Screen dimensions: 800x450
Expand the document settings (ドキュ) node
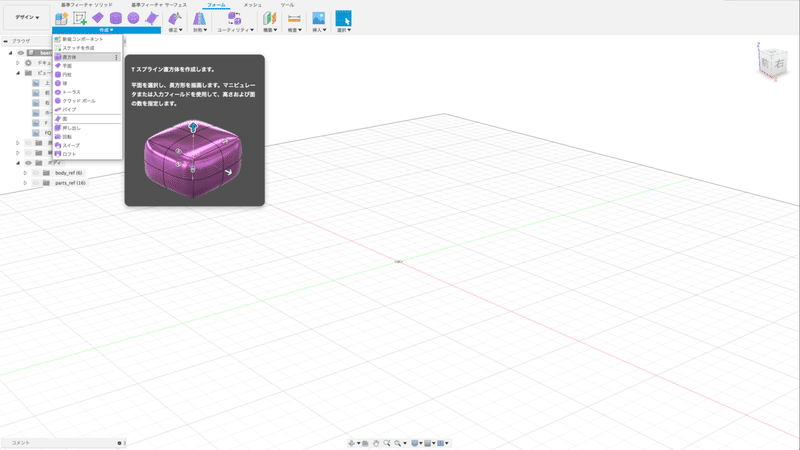pos(18,63)
